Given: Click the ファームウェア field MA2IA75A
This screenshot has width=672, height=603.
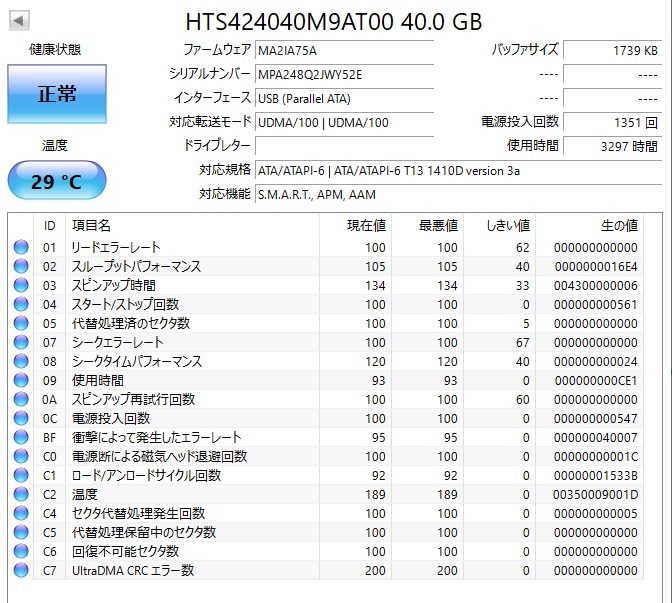Looking at the screenshot, I should pyautogui.click(x=345, y=51).
